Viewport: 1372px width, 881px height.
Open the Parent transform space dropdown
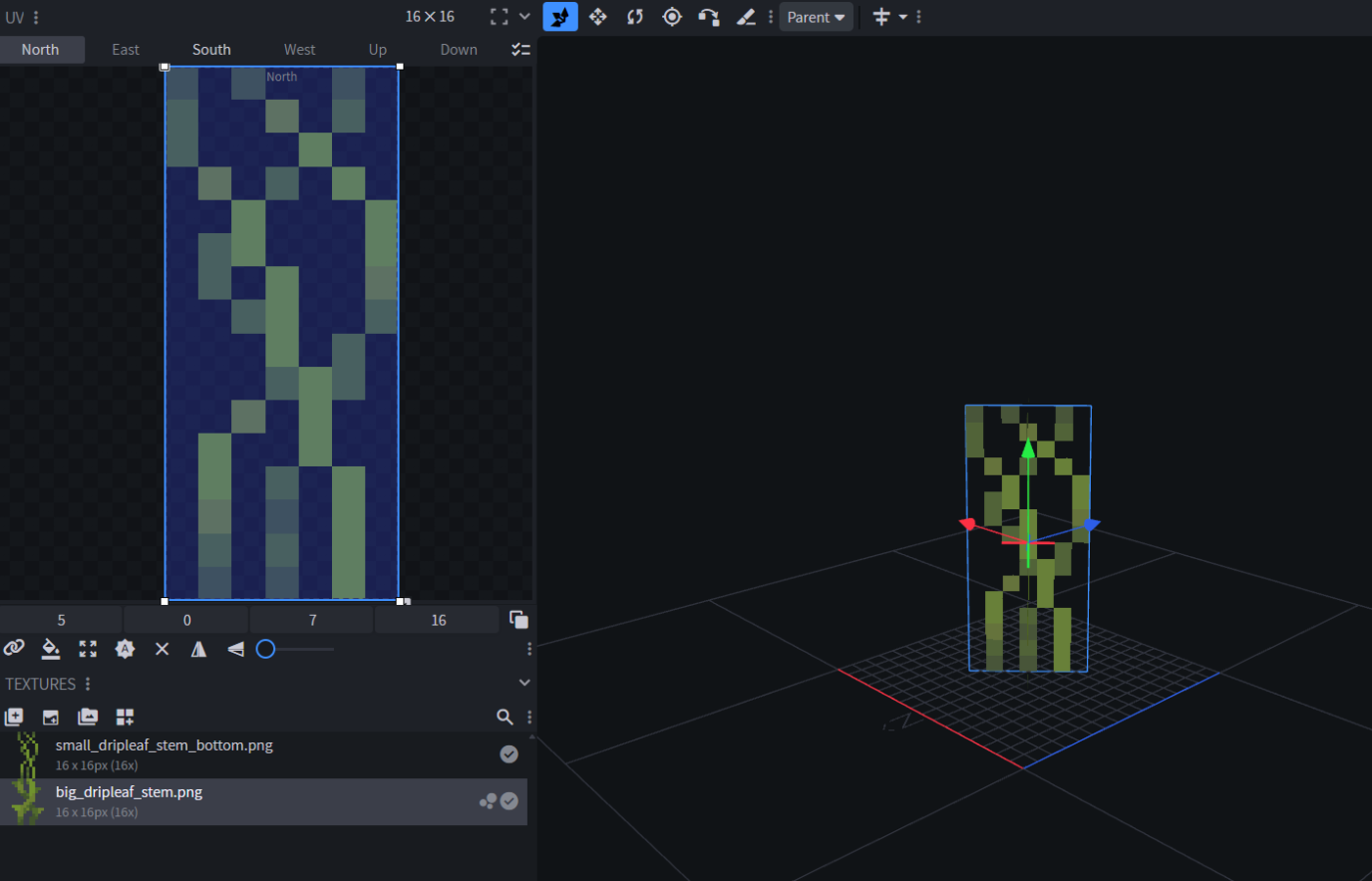[816, 17]
